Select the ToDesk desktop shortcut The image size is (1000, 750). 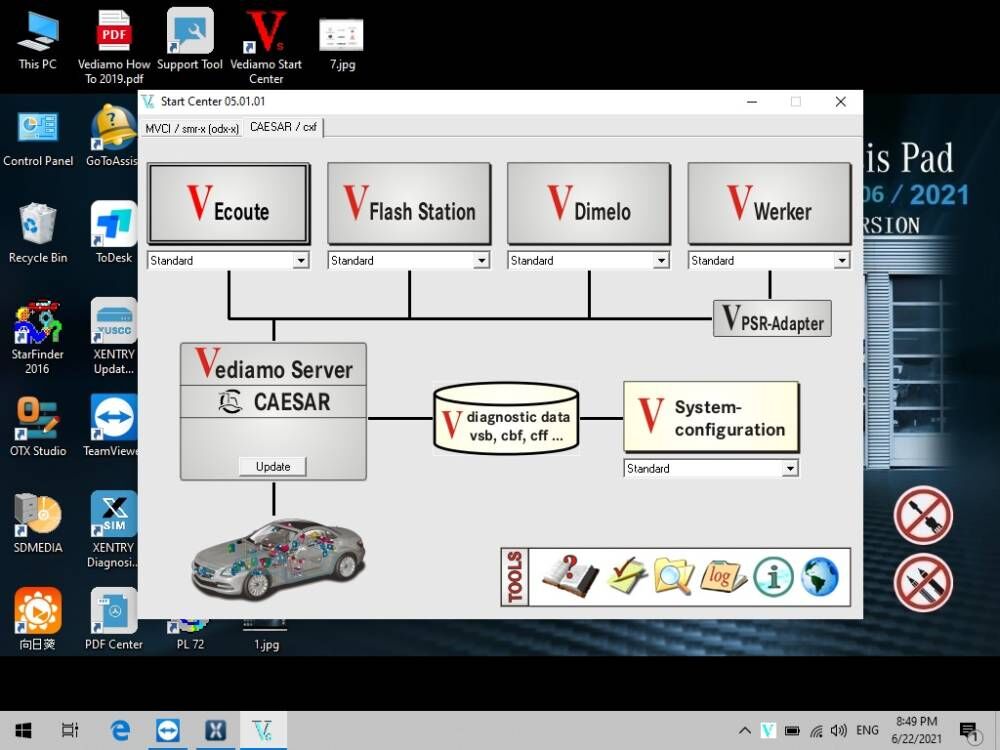click(x=114, y=233)
